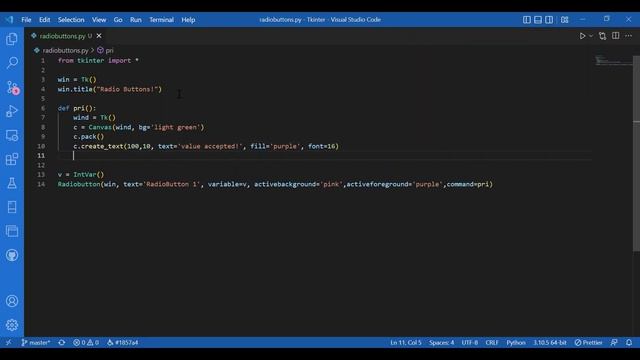Click line number 12 in the gutter
The height and width of the screenshot is (360, 640).
coord(41,165)
